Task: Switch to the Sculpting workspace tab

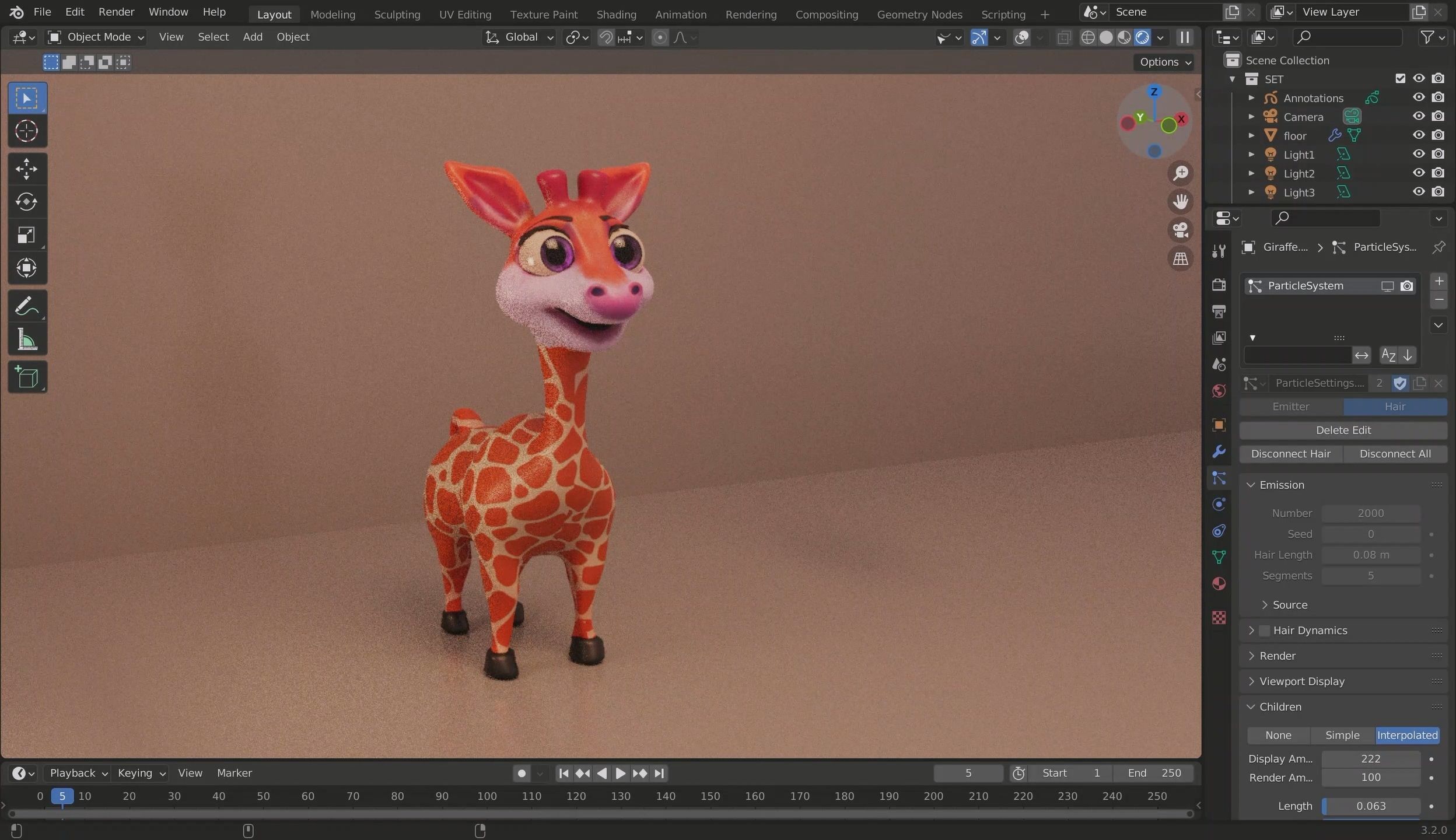Action: (397, 15)
